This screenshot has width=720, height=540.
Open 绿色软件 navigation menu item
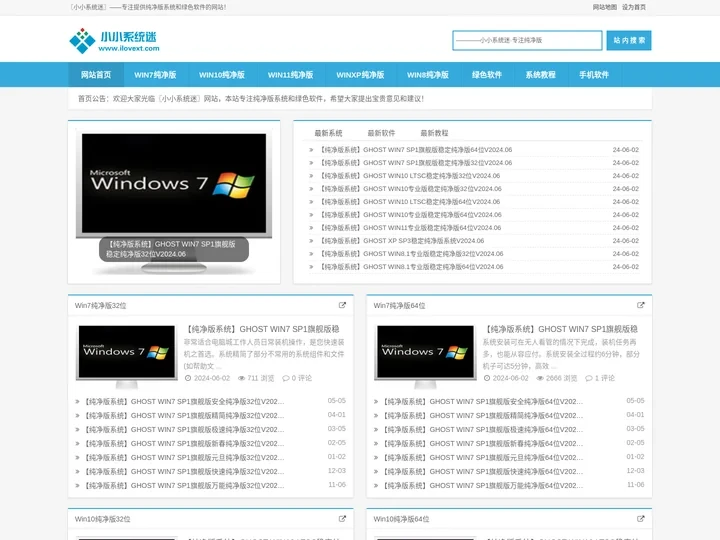[x=487, y=74]
